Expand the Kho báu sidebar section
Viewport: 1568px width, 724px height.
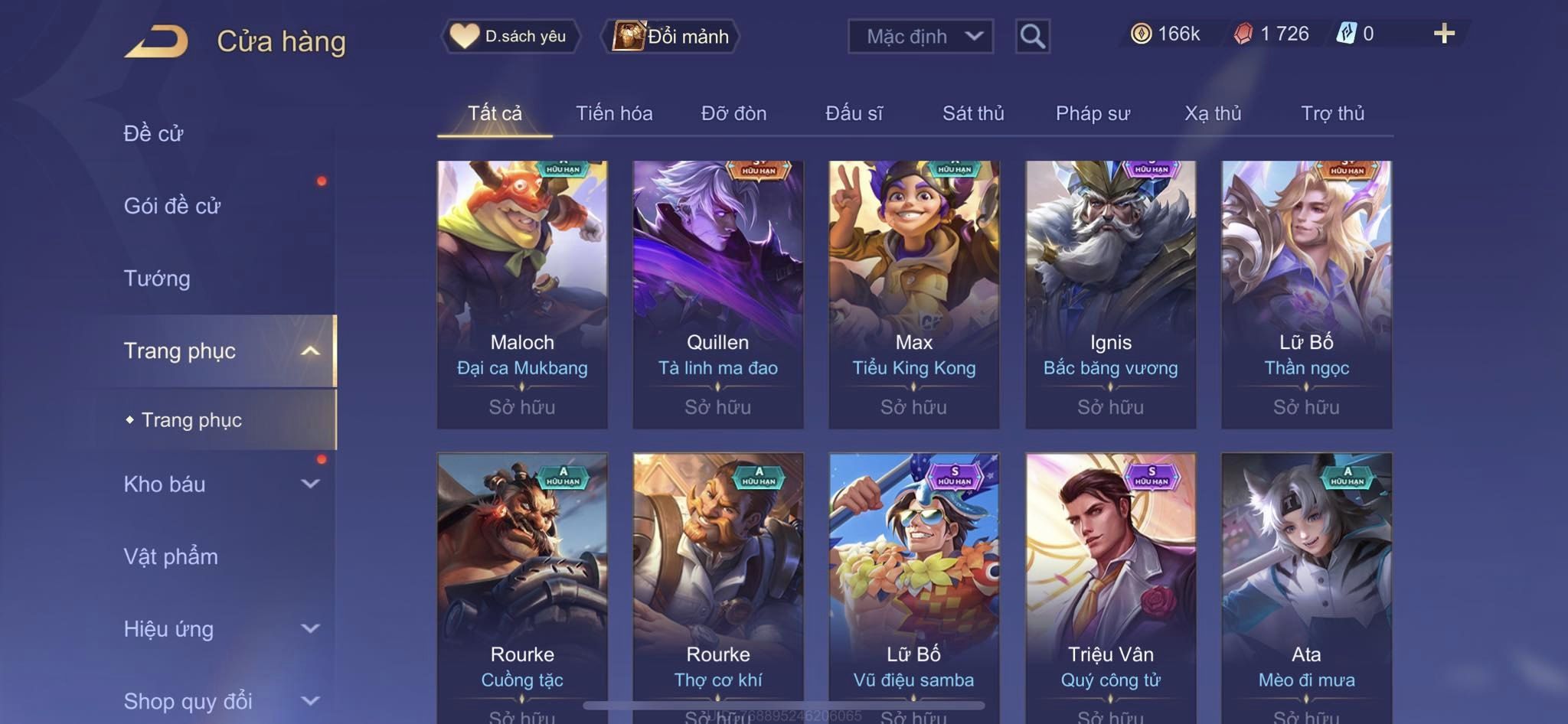310,484
